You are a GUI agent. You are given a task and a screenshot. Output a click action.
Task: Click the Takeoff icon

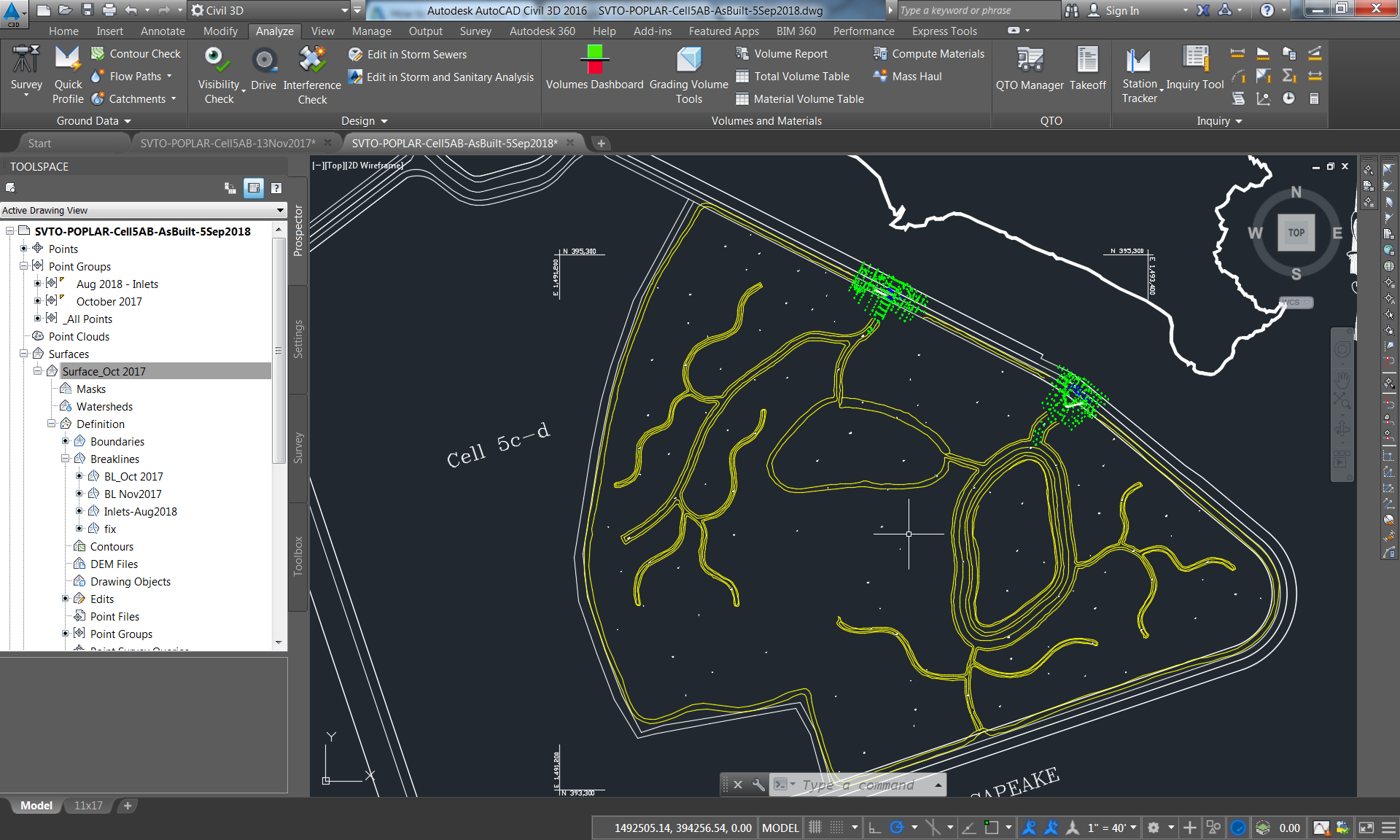click(1087, 60)
